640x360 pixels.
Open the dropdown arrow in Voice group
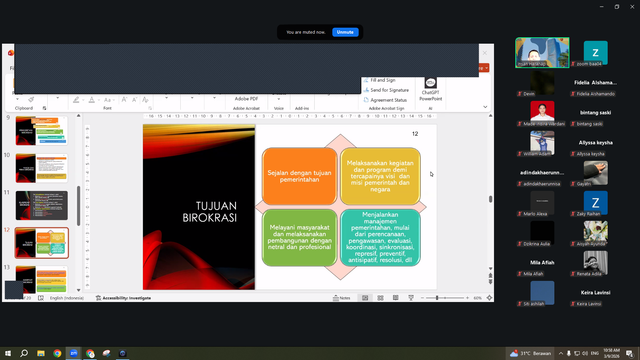[x=279, y=99]
